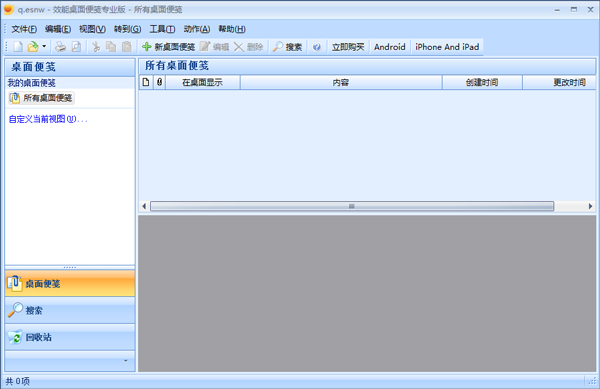Click the print toolbar icon
Image resolution: width=600 pixels, height=389 pixels.
coord(60,47)
